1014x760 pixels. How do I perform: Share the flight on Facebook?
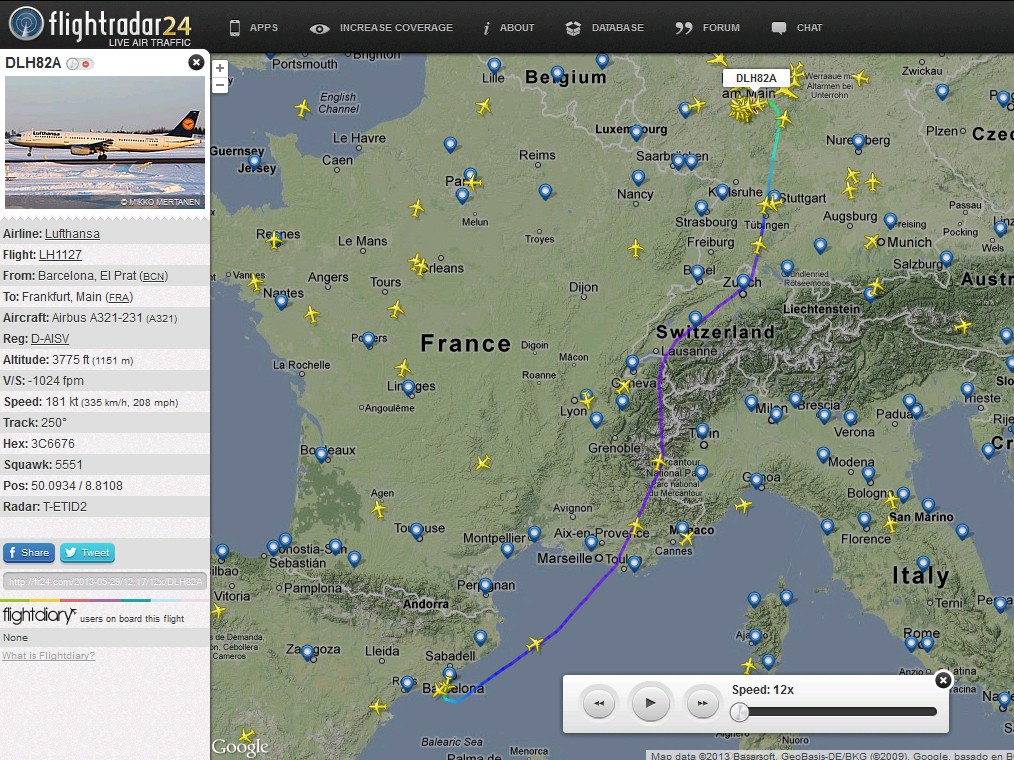tap(29, 552)
